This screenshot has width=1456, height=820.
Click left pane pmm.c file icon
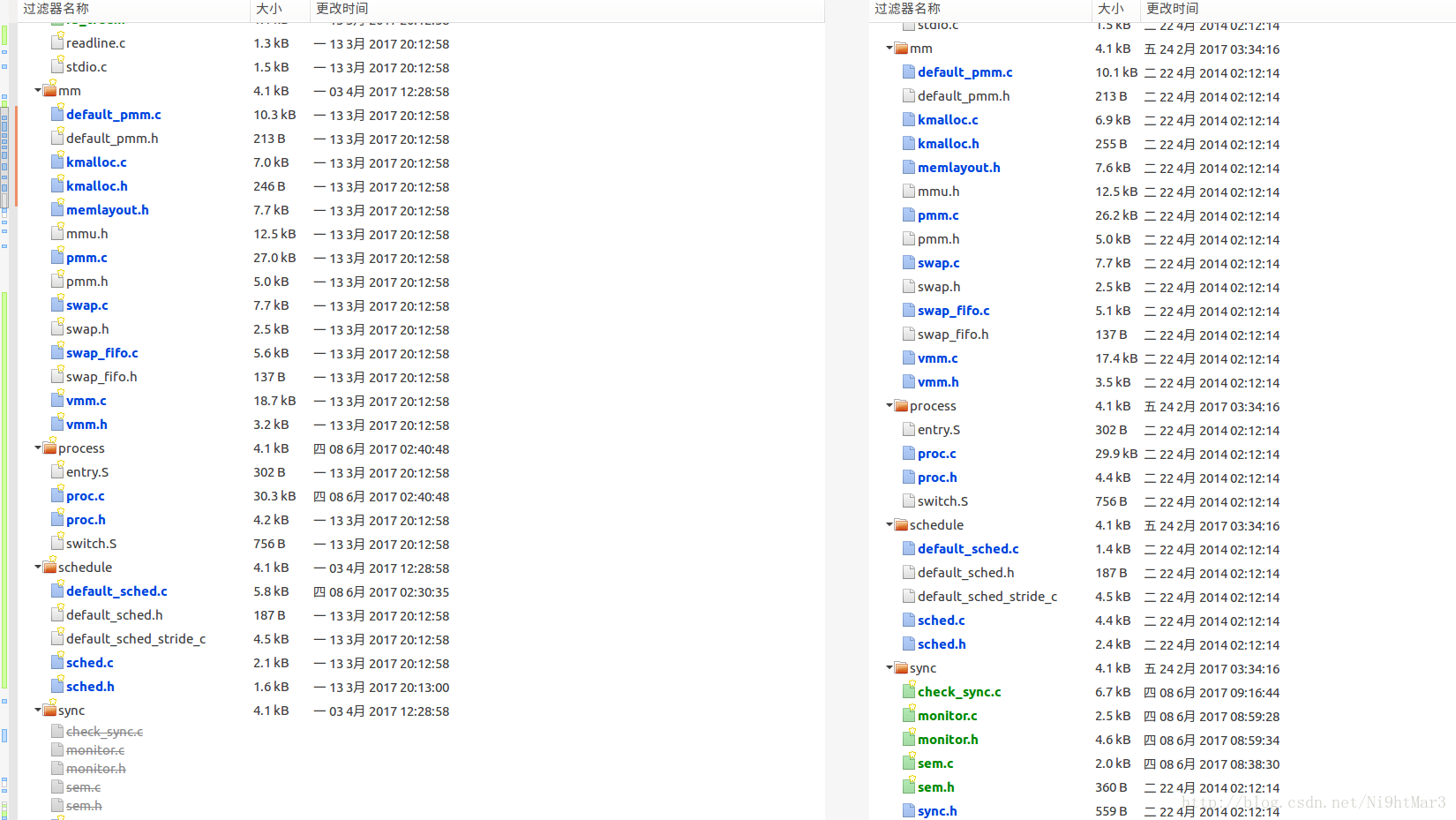(57, 256)
